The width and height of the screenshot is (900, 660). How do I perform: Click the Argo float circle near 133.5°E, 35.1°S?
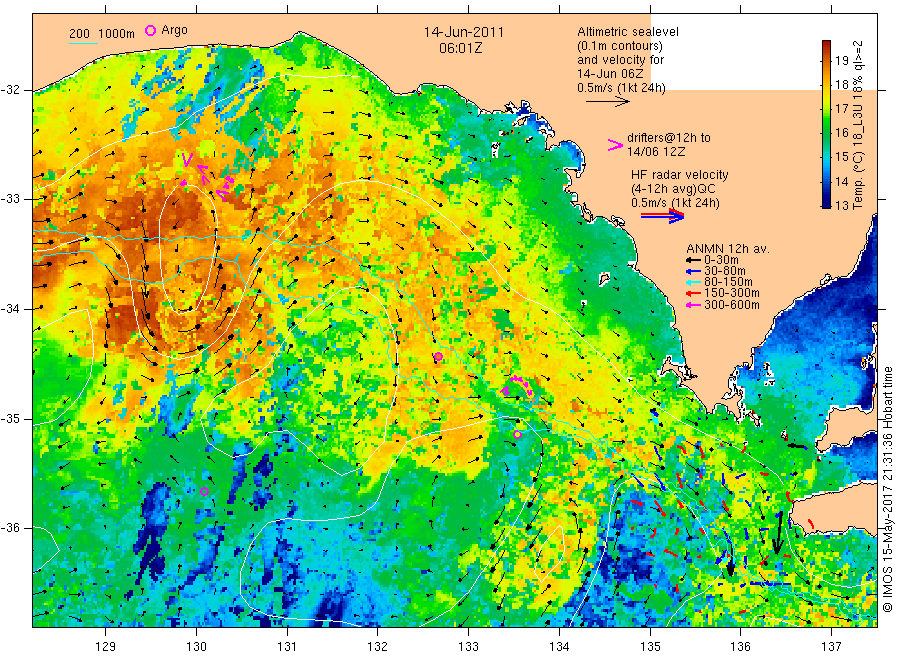click(517, 434)
